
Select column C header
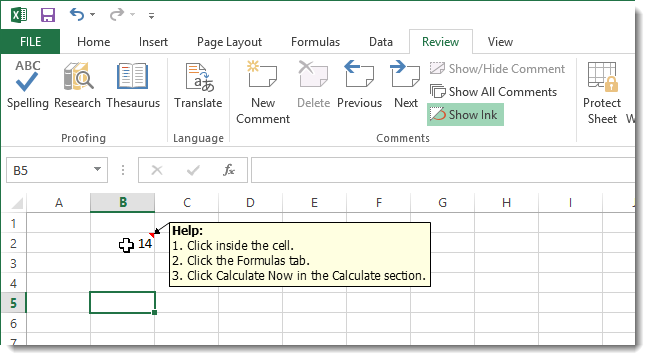coord(187,203)
